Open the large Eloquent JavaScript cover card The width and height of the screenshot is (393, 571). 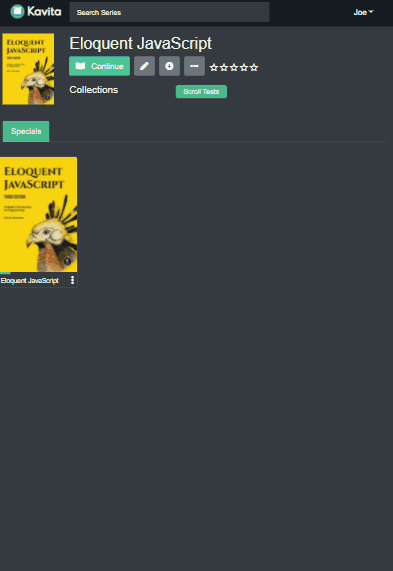(x=38, y=214)
